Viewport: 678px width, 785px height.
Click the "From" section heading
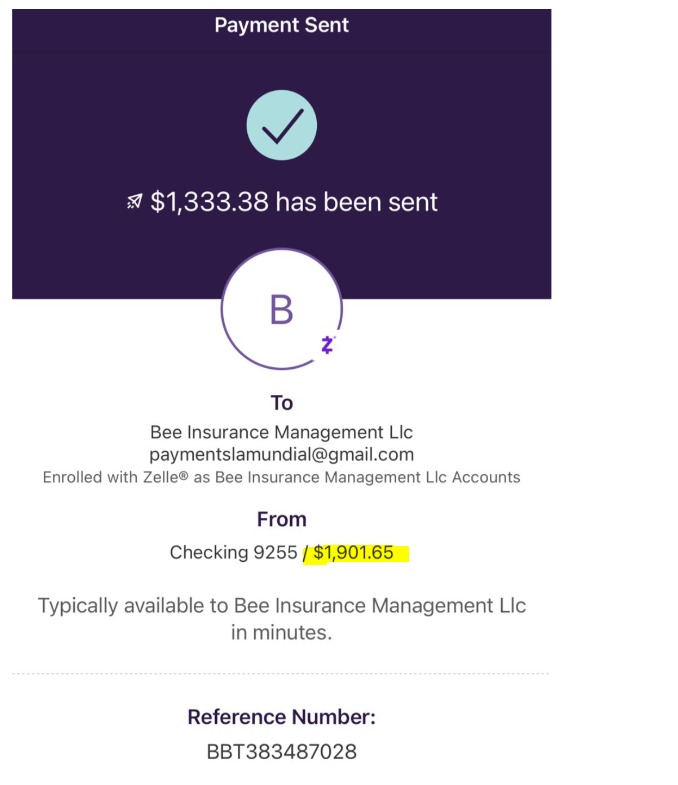(281, 520)
